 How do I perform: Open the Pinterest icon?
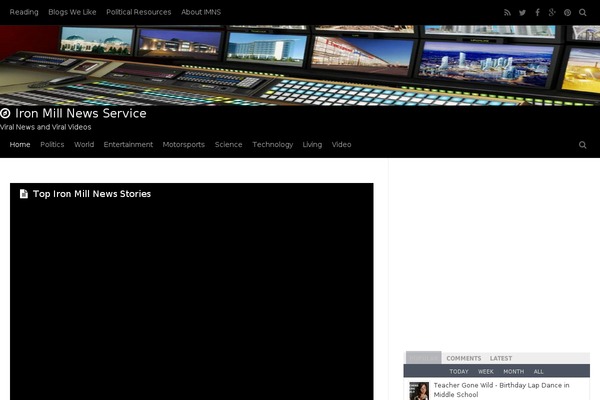[x=567, y=13]
